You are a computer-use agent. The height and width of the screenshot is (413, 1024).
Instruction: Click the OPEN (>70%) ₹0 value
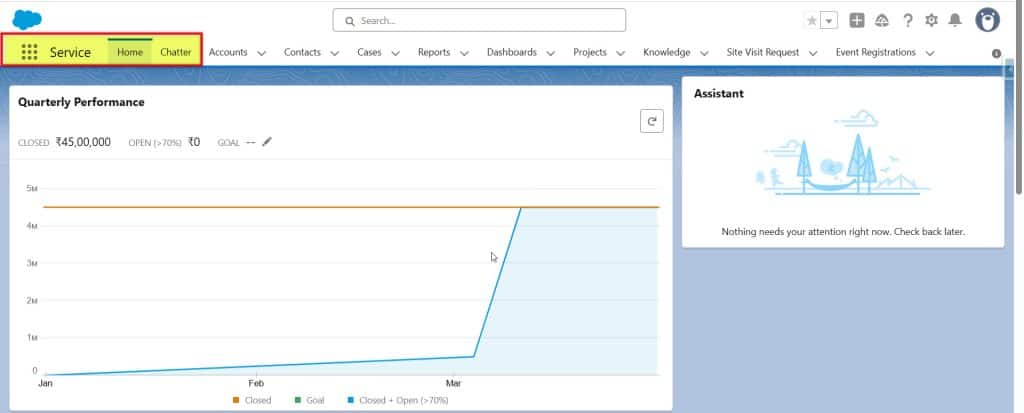[194, 142]
